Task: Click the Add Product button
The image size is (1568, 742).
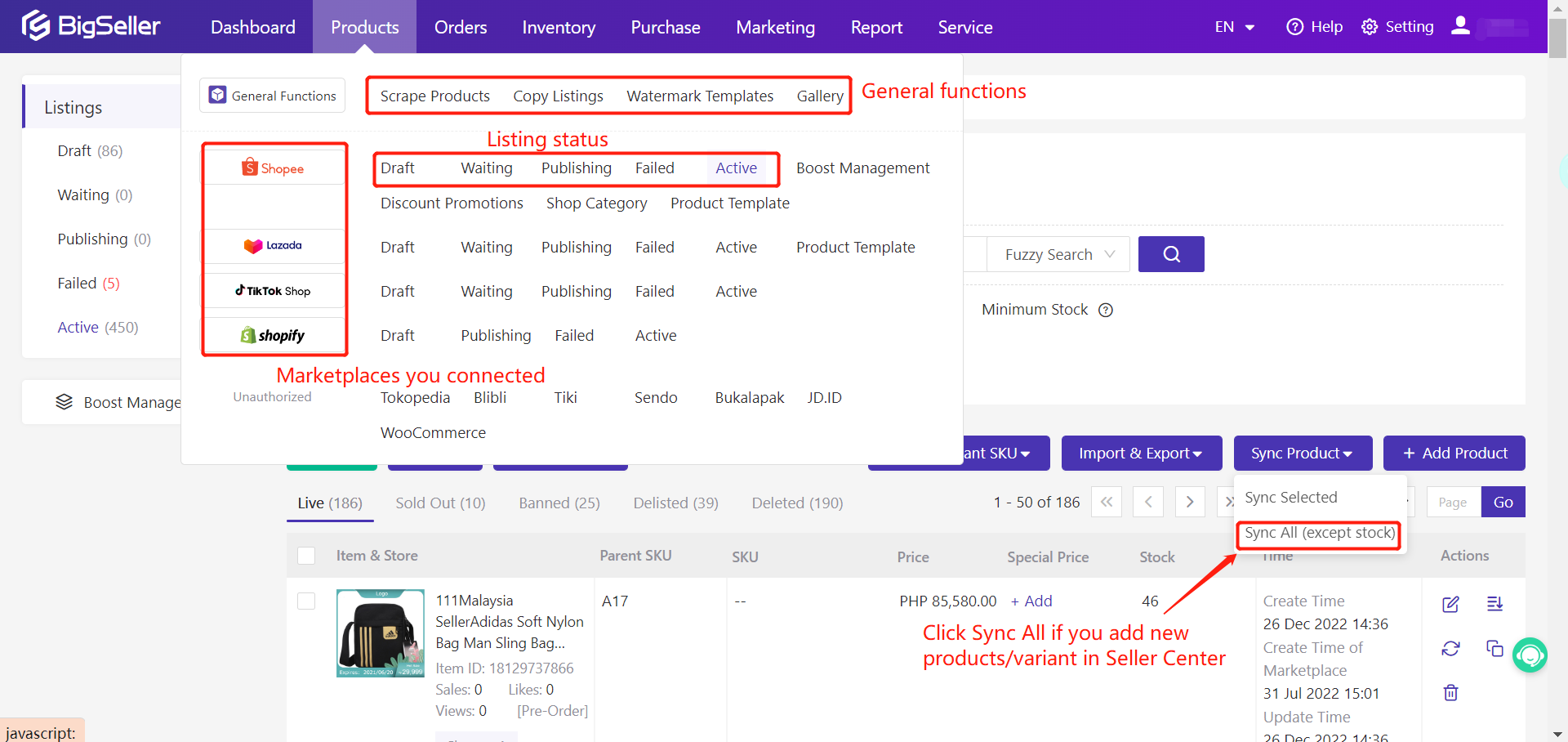Action: (x=1453, y=453)
